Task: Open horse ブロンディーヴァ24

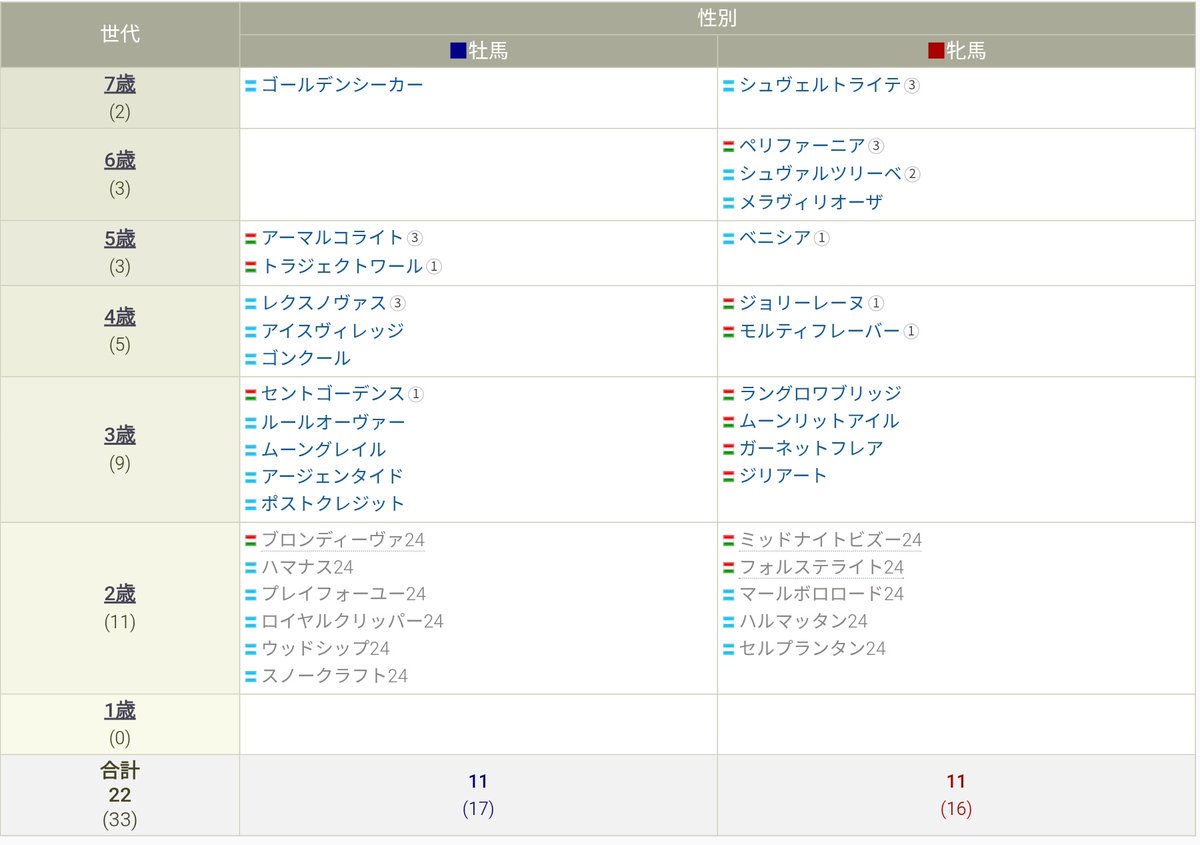Action: point(343,540)
